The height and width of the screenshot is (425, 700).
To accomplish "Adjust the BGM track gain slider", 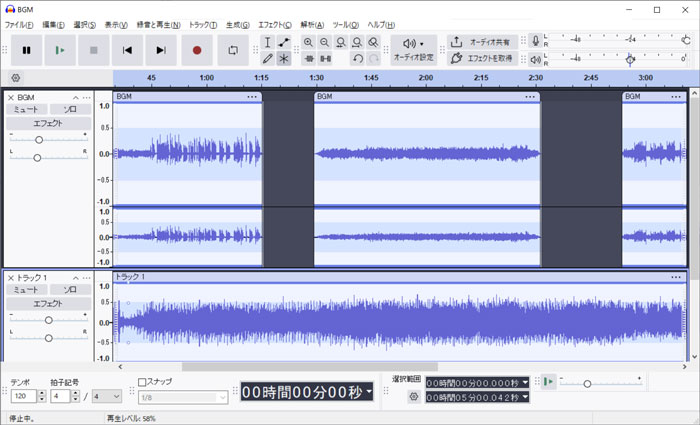I will (x=39, y=140).
